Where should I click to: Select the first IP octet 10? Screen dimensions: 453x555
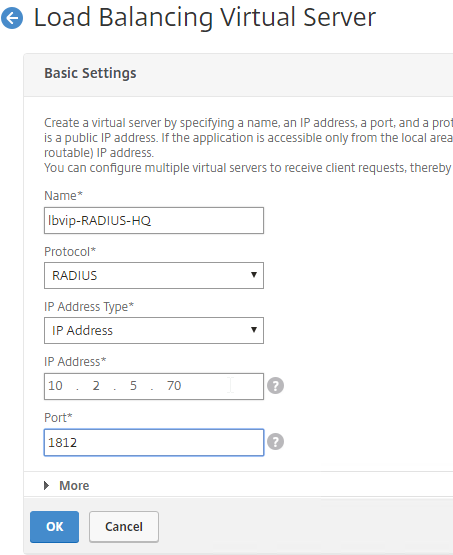point(56,386)
